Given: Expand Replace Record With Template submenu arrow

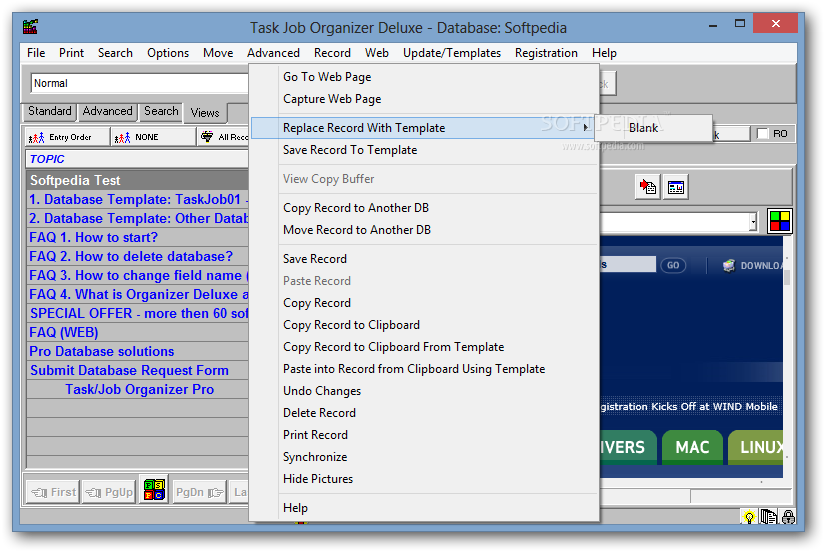Looking at the screenshot, I should pos(586,127).
